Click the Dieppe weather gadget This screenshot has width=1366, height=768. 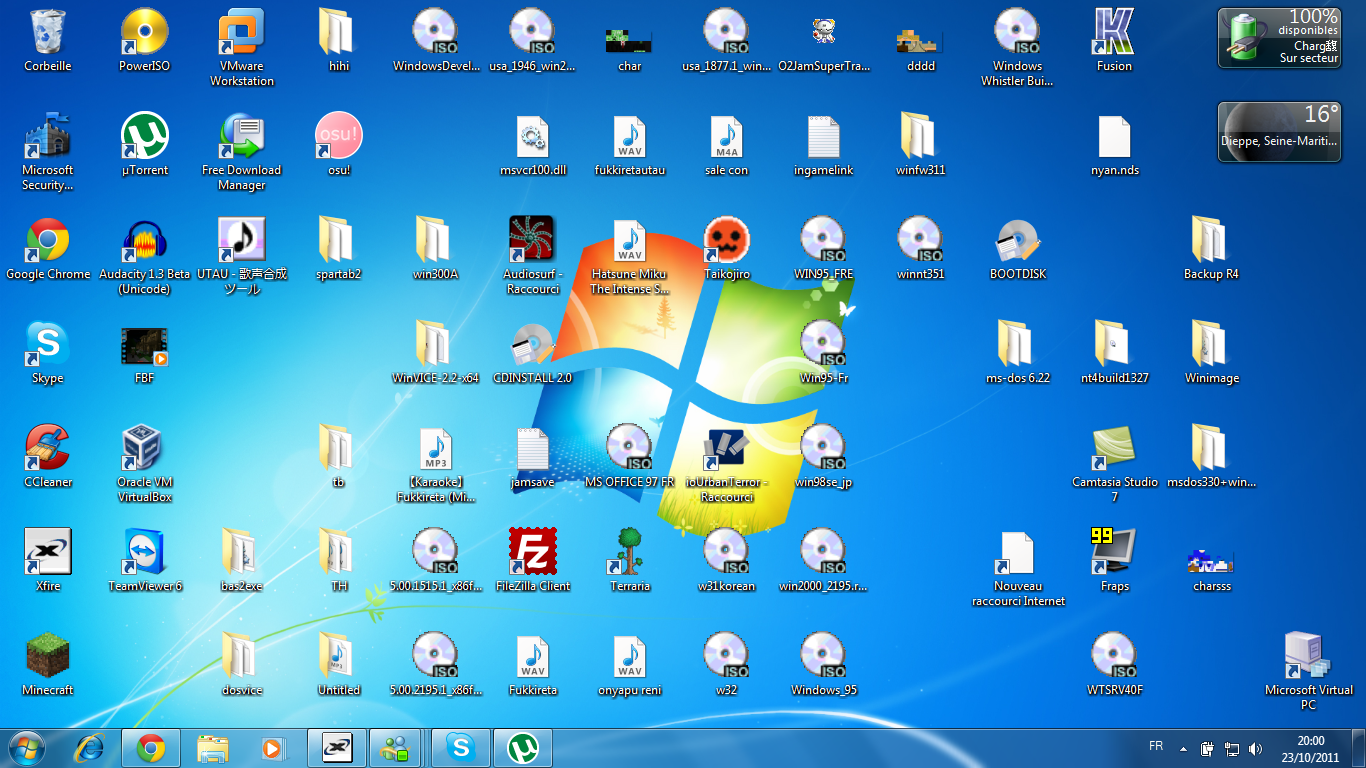coord(1278,131)
